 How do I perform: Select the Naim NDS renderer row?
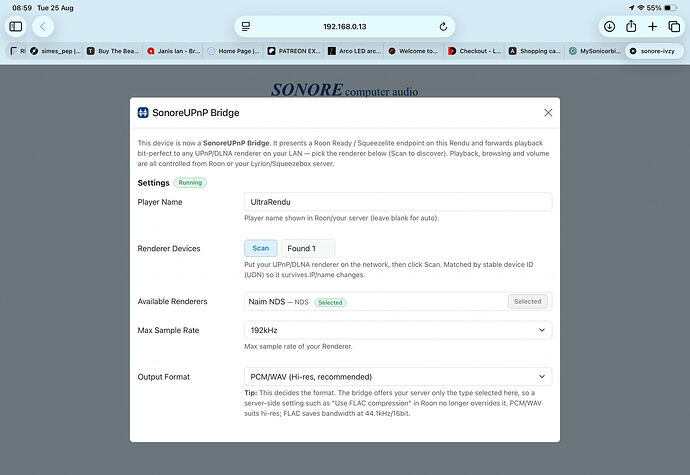pyautogui.click(x=398, y=302)
